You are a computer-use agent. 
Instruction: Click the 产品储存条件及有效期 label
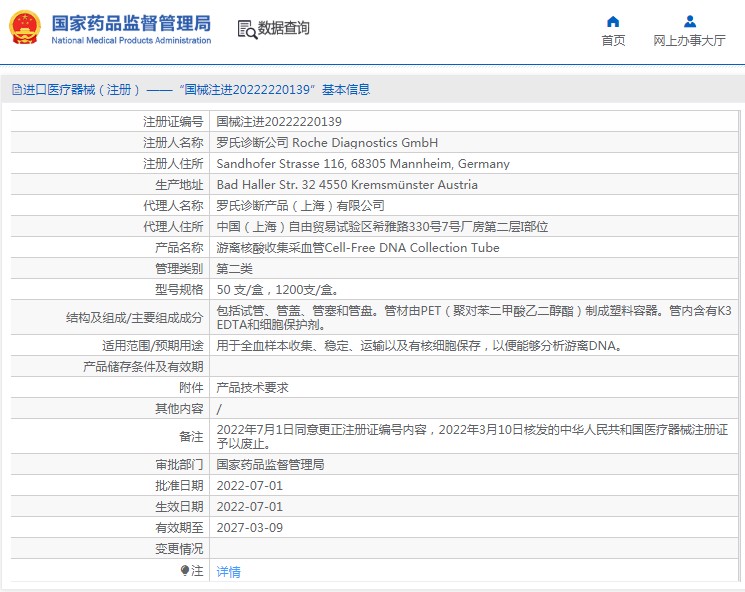(143, 366)
